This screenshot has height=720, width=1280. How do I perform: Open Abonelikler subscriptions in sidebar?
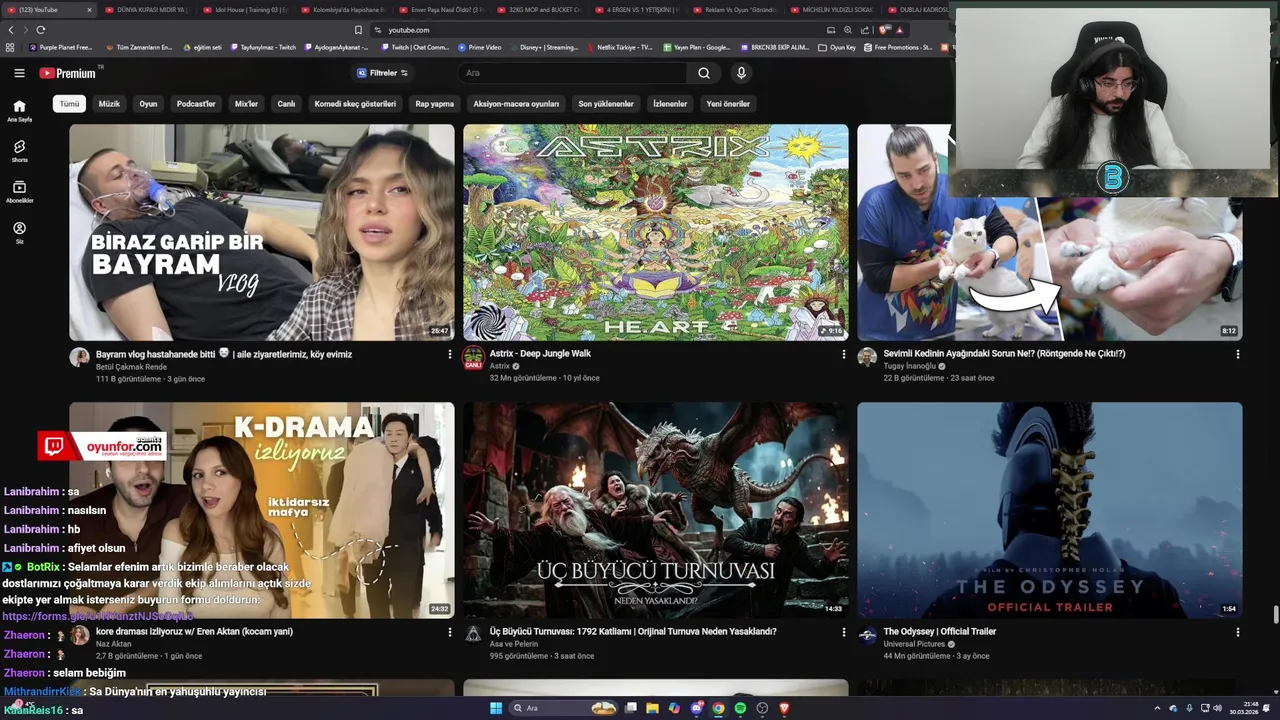pos(19,192)
